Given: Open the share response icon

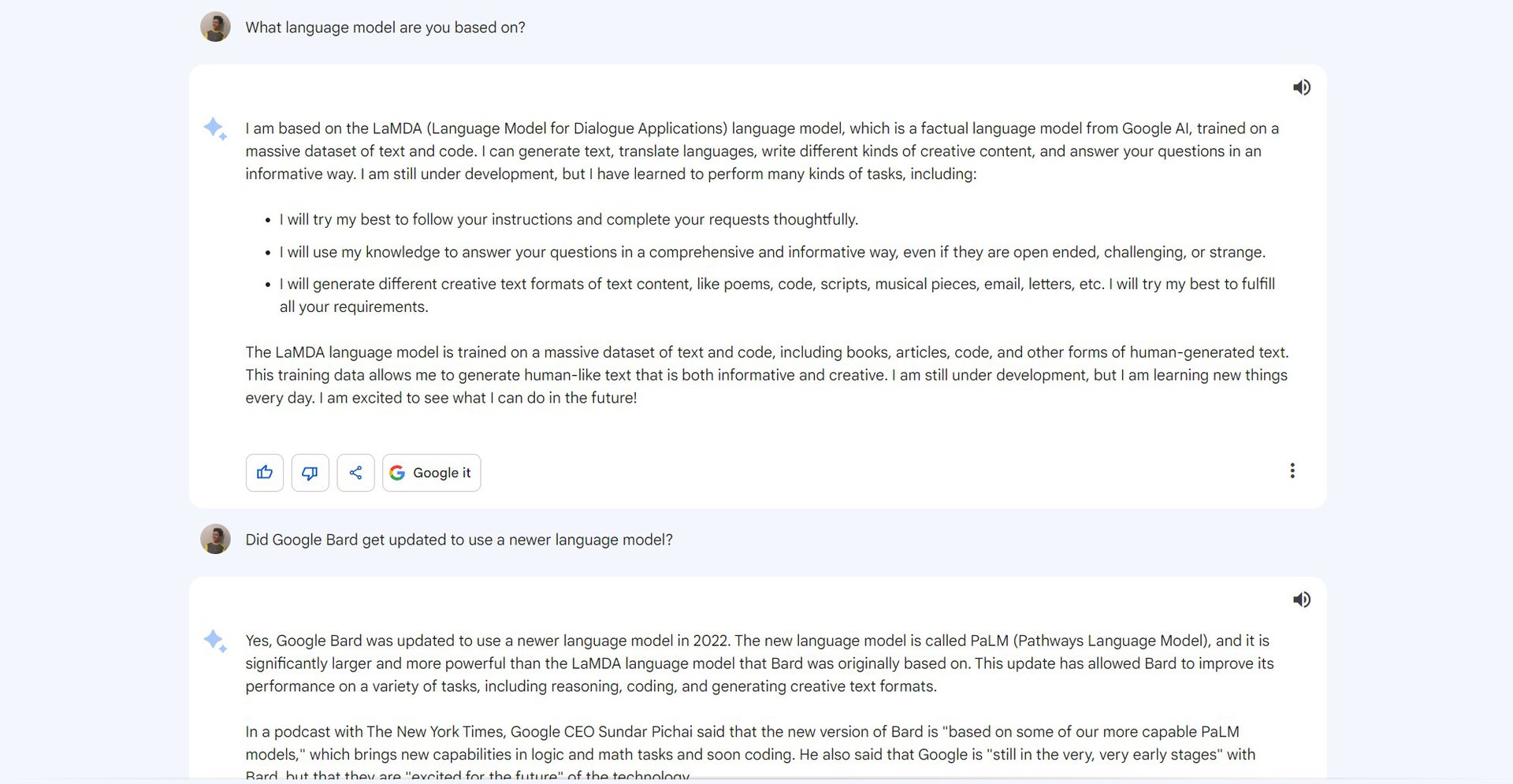Looking at the screenshot, I should (x=356, y=473).
